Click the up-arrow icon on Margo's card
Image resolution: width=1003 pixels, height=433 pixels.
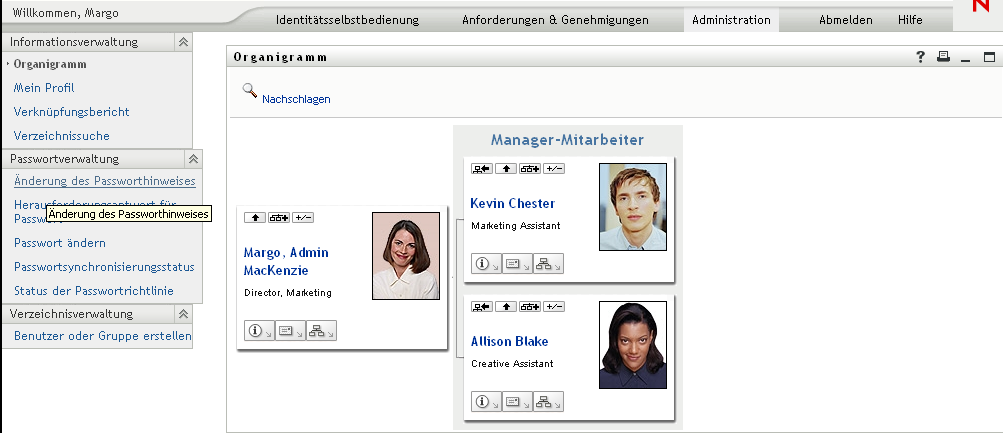click(x=255, y=218)
